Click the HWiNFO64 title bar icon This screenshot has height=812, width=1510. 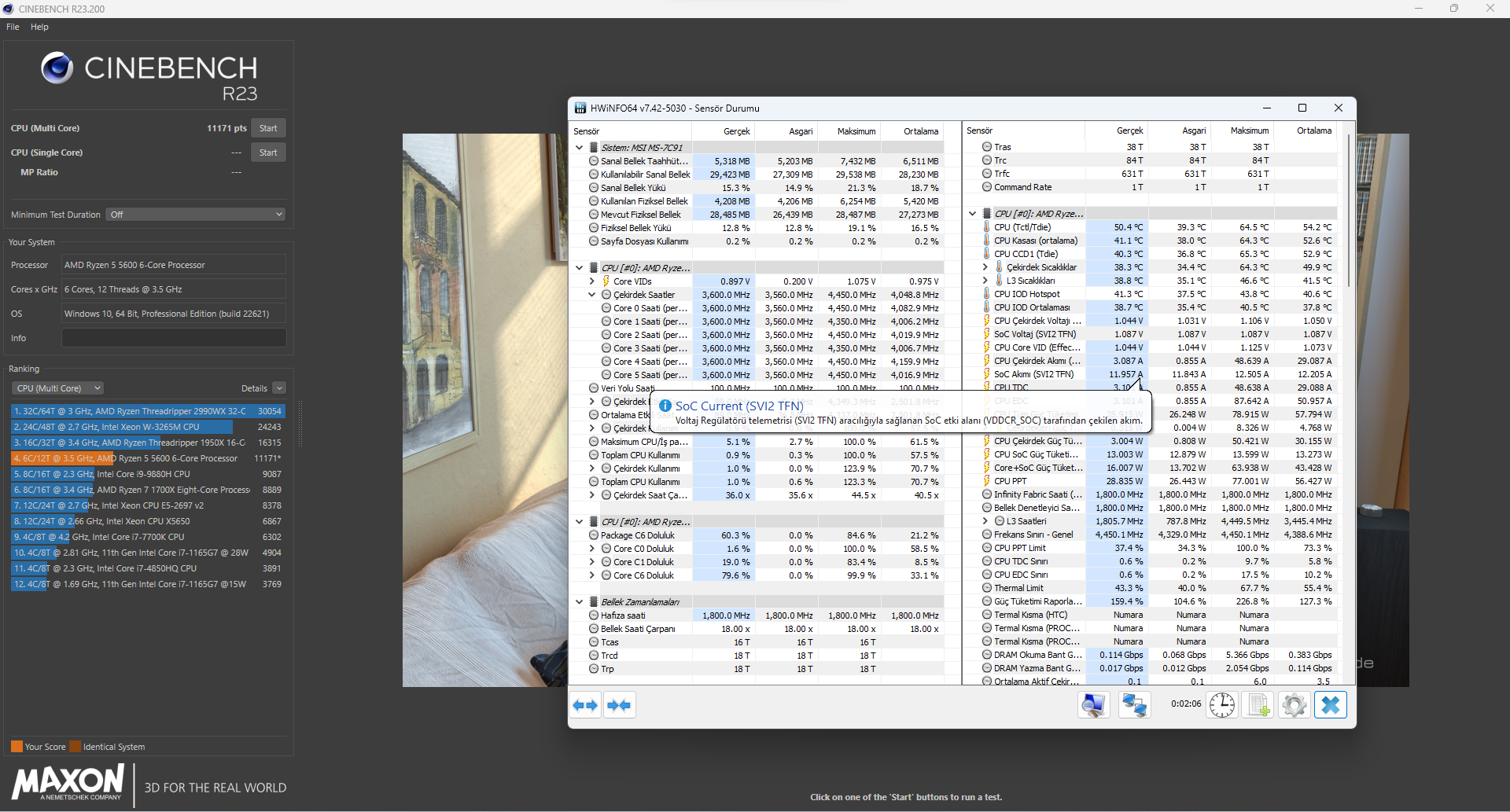pyautogui.click(x=580, y=108)
